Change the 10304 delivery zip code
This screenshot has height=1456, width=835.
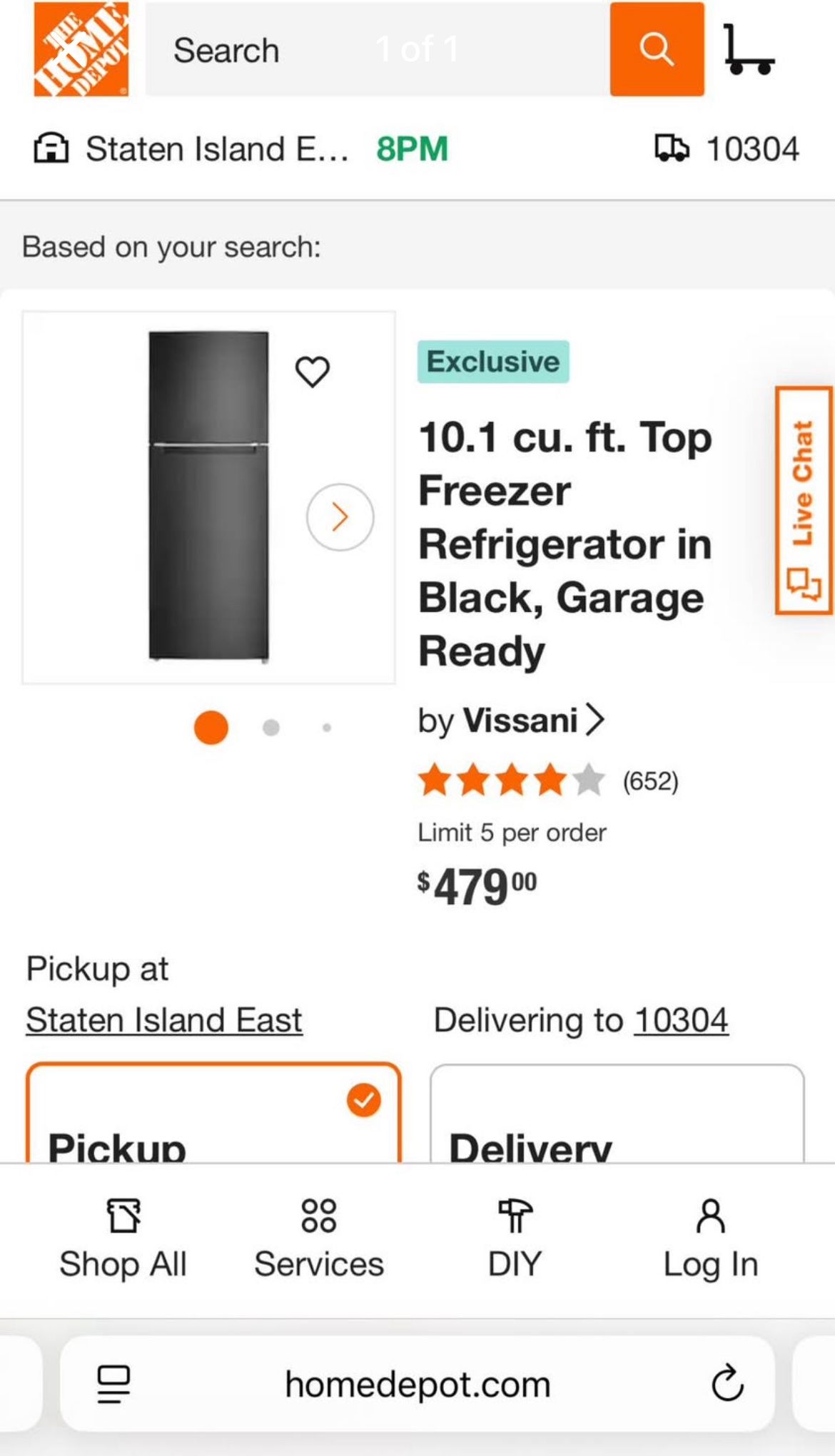tap(680, 1019)
